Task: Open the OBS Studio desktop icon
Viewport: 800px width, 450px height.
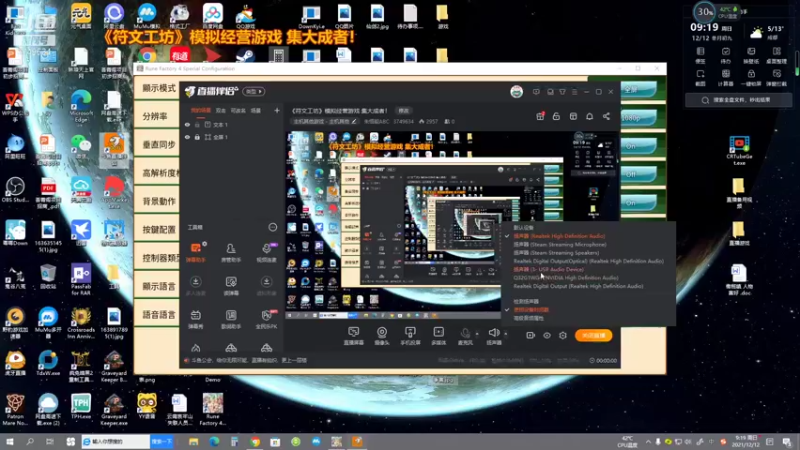Action: click(x=15, y=190)
